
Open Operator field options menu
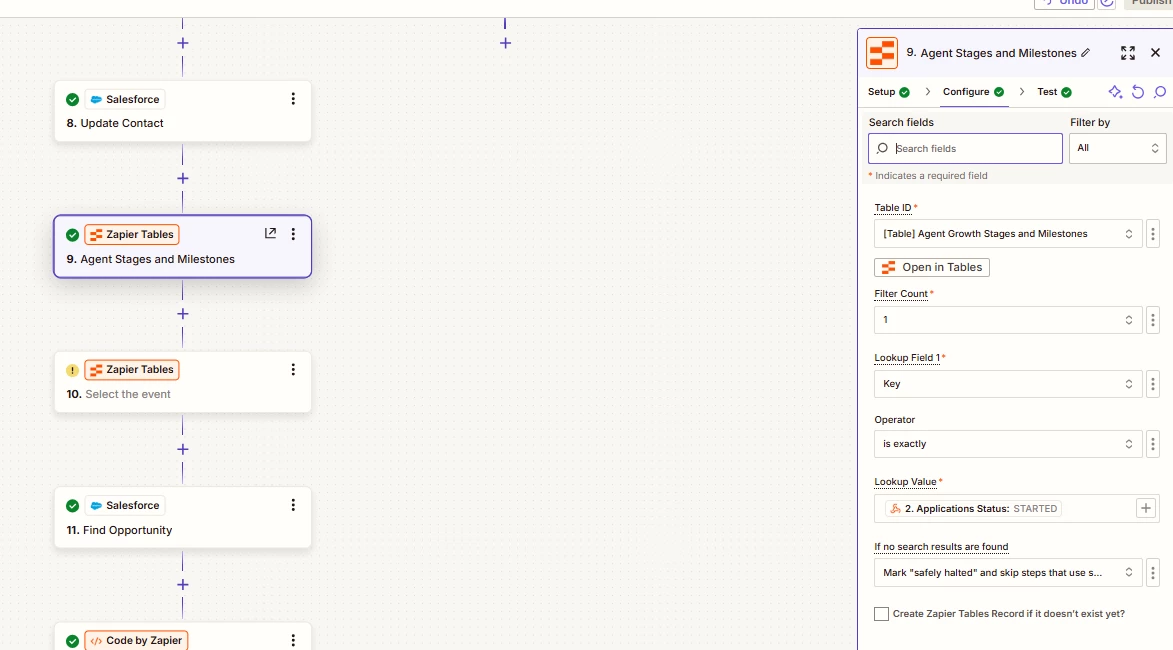click(x=1153, y=444)
